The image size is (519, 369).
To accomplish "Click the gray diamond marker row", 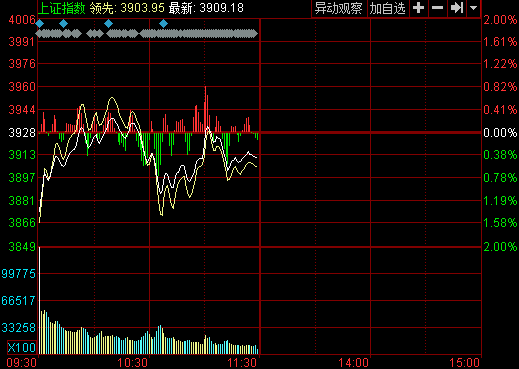I will (147, 34).
